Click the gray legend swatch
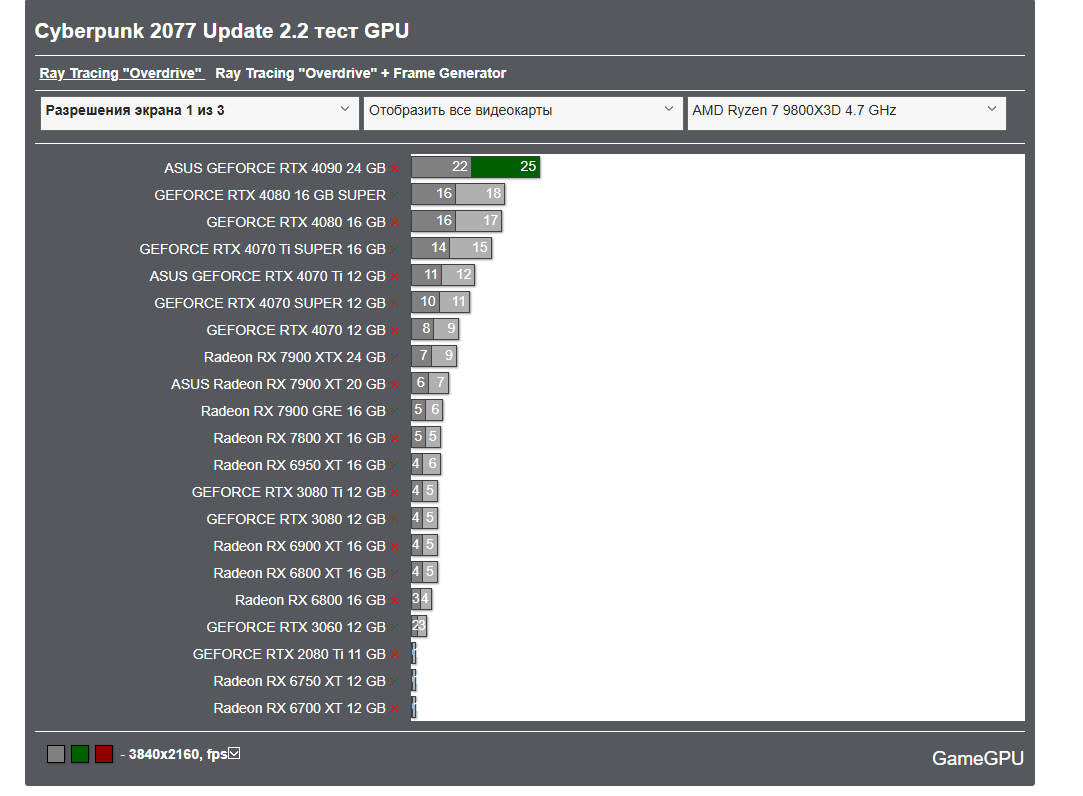Viewport: 1083px width, 796px height. click(x=56, y=754)
